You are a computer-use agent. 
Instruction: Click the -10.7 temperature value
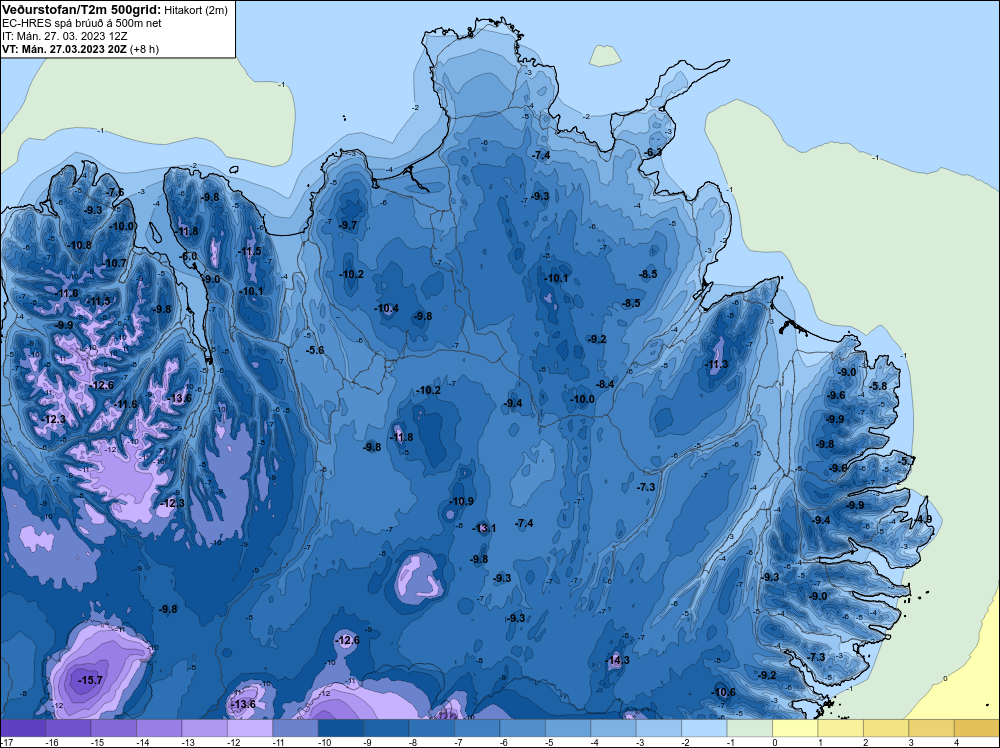point(114,263)
